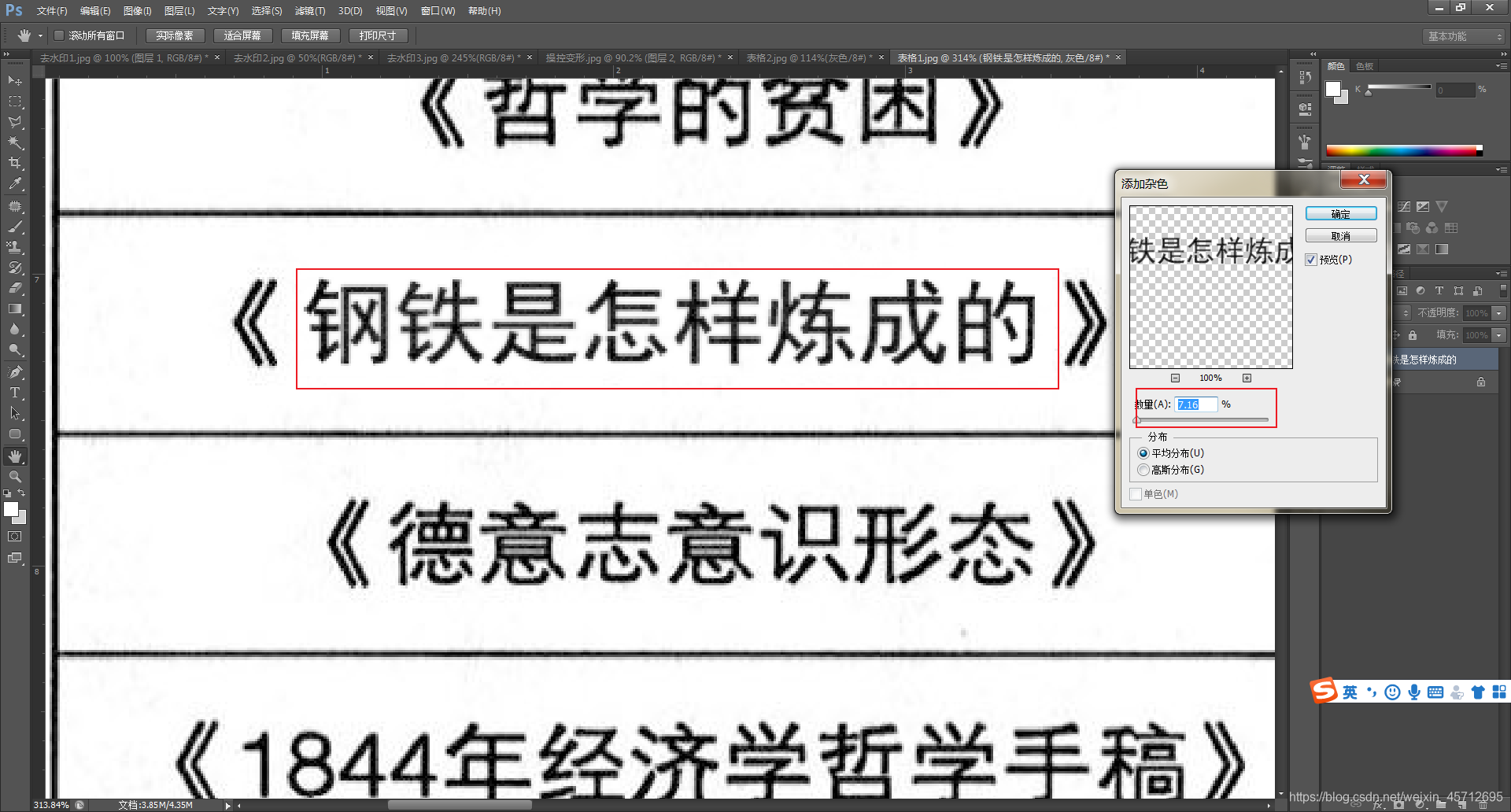Switch to the Swatches panel tab
Screen dimensions: 1511x812
(x=1365, y=66)
